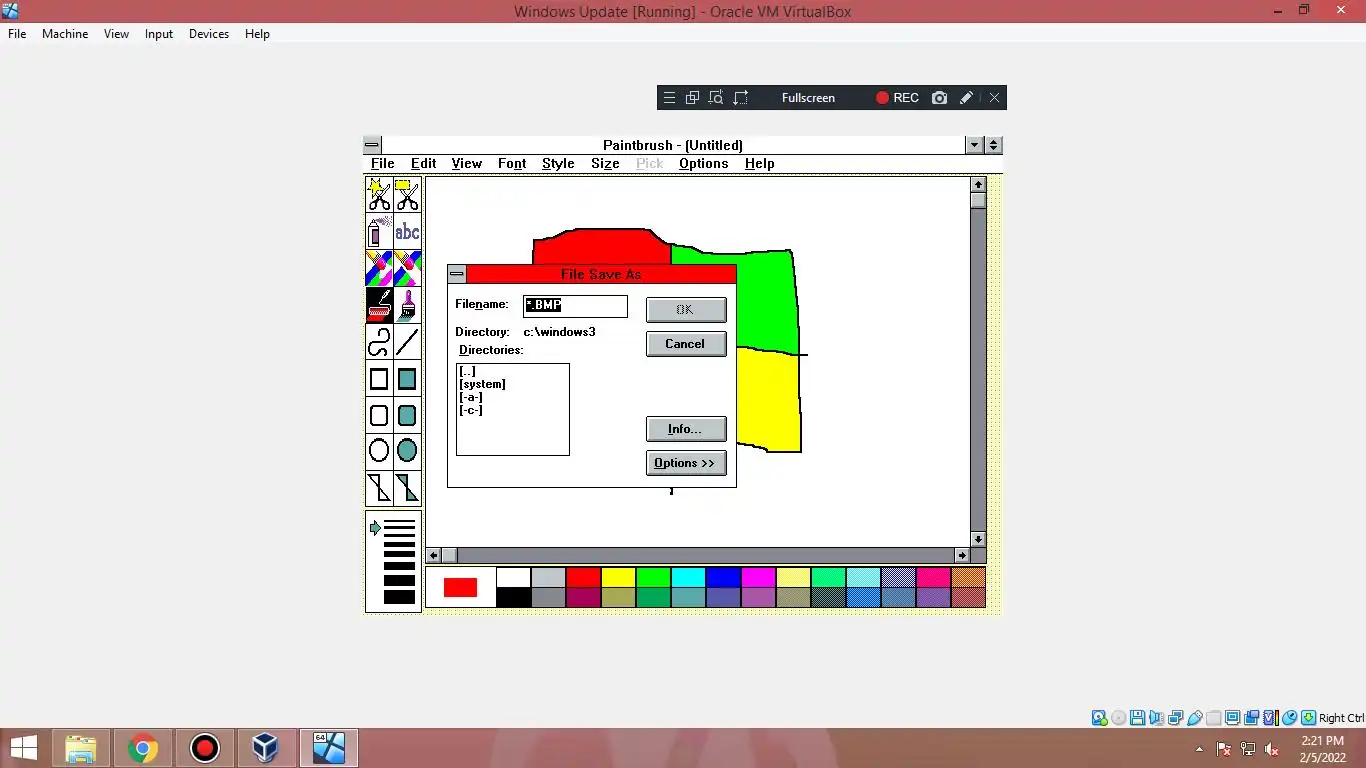Select the Filled Box tool
The width and height of the screenshot is (1366, 768).
[407, 379]
